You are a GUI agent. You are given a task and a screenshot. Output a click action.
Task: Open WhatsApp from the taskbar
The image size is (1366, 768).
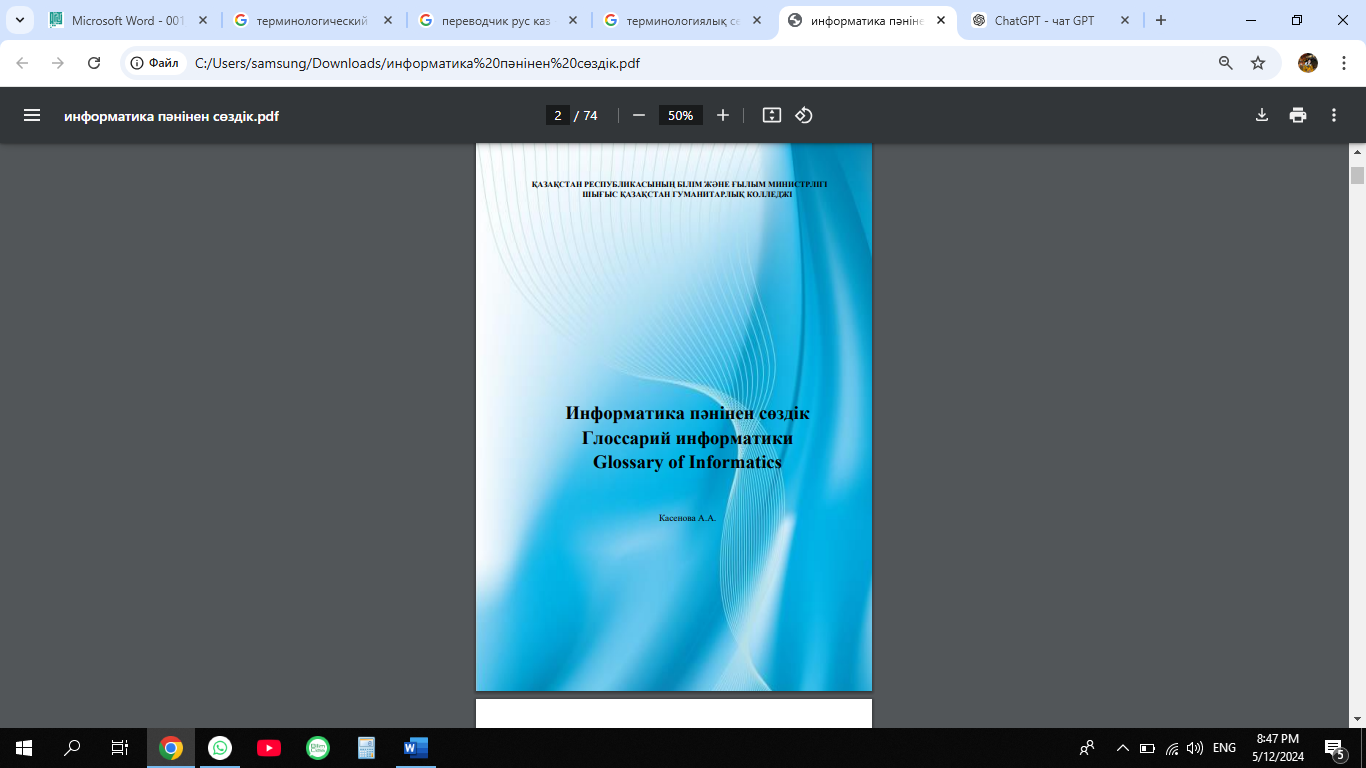220,748
